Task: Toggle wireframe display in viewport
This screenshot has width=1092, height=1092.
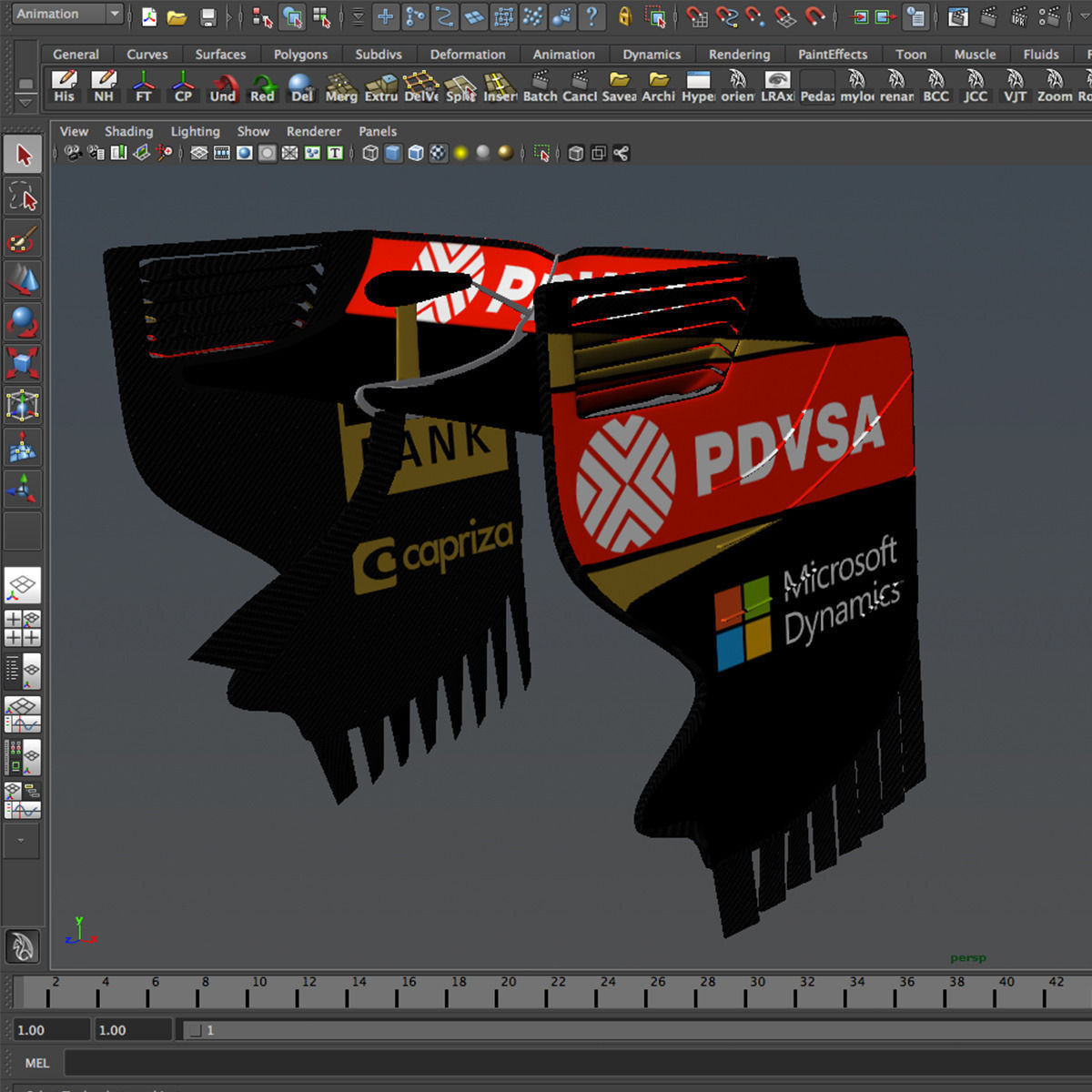Action: (x=370, y=153)
